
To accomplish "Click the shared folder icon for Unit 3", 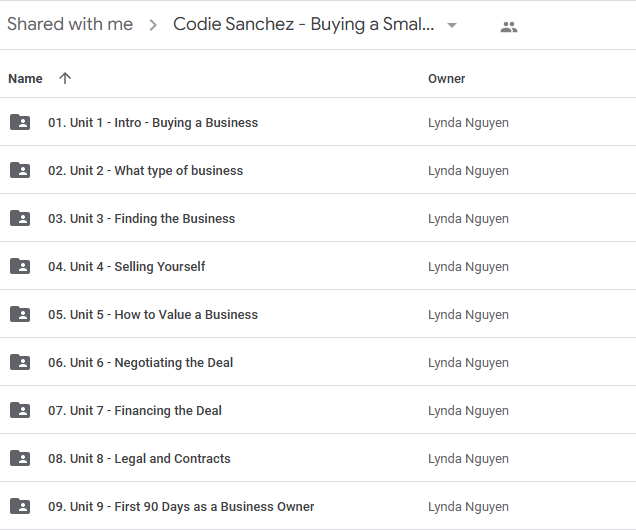I will 20,219.
